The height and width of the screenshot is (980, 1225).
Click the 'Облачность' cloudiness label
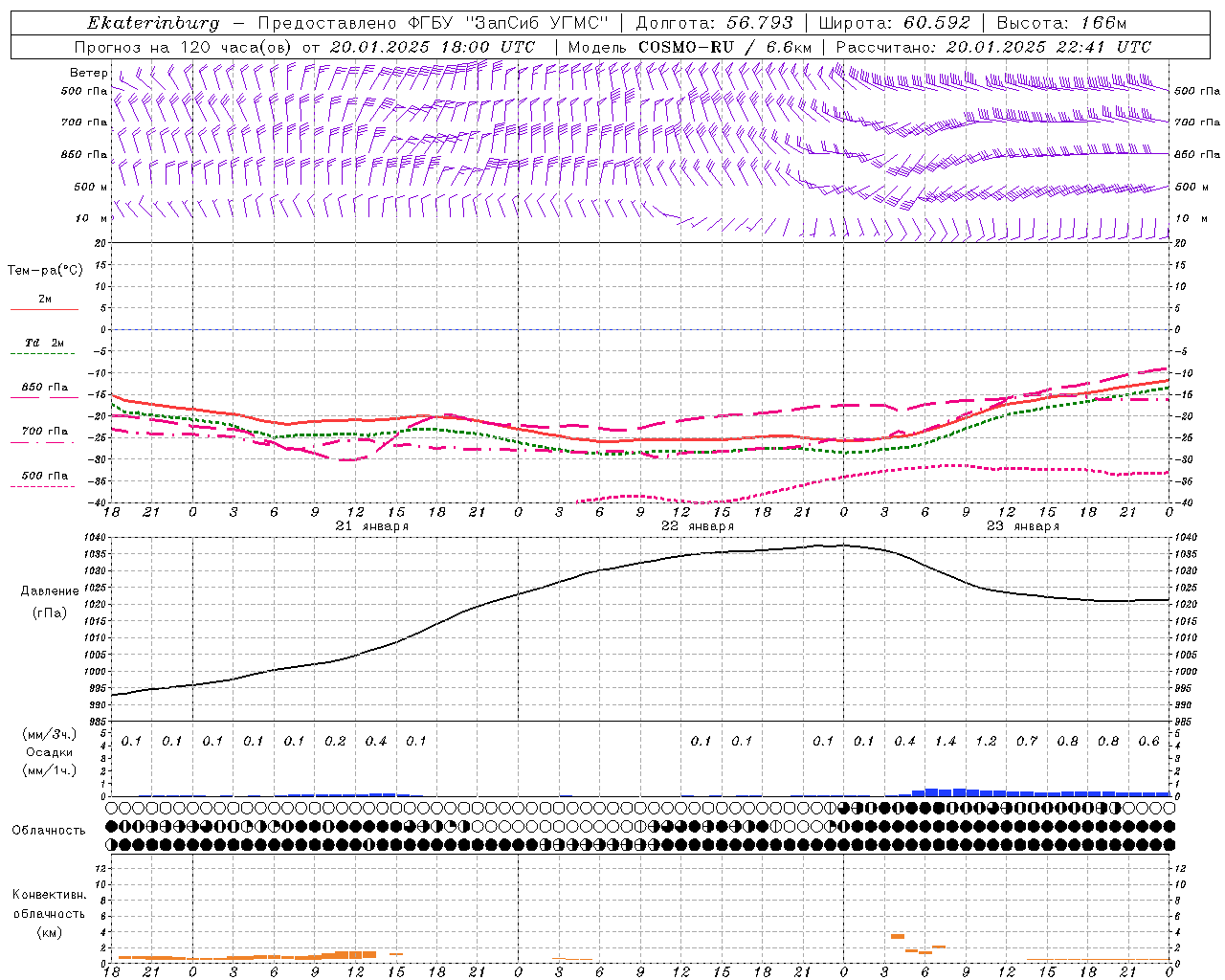coord(49,831)
